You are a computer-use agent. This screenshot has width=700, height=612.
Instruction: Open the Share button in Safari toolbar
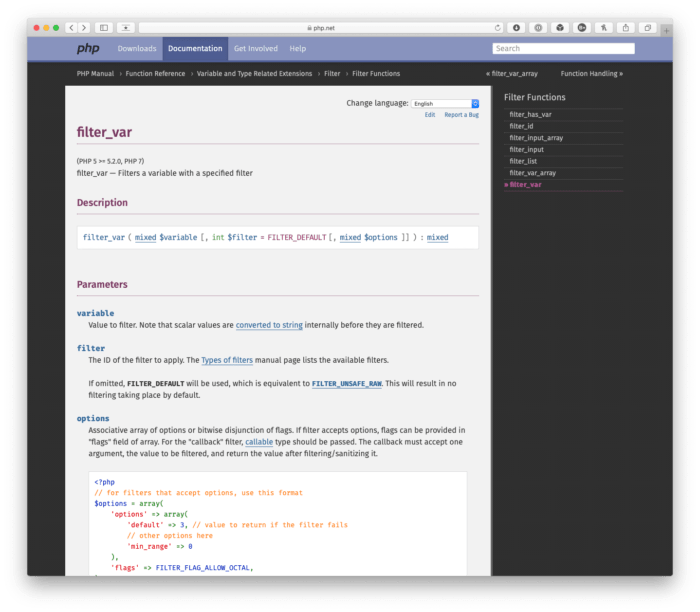pyautogui.click(x=625, y=28)
